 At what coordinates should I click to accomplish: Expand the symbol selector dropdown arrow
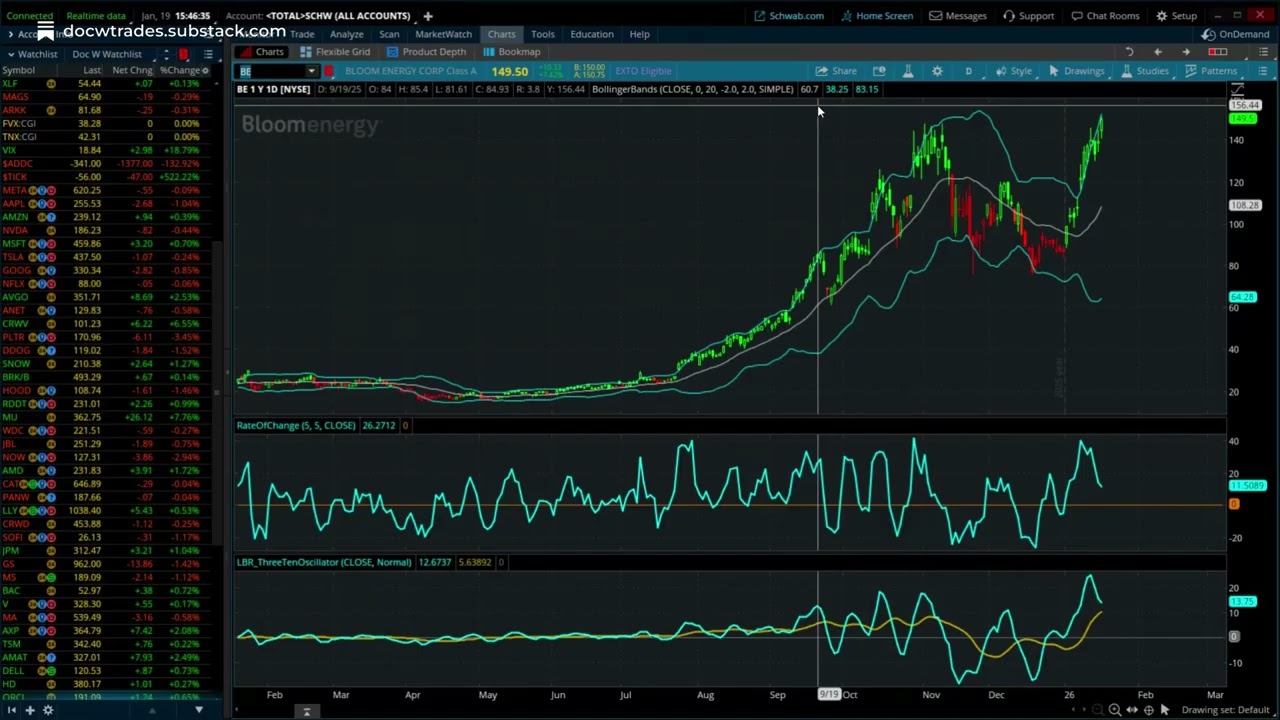pyautogui.click(x=311, y=71)
